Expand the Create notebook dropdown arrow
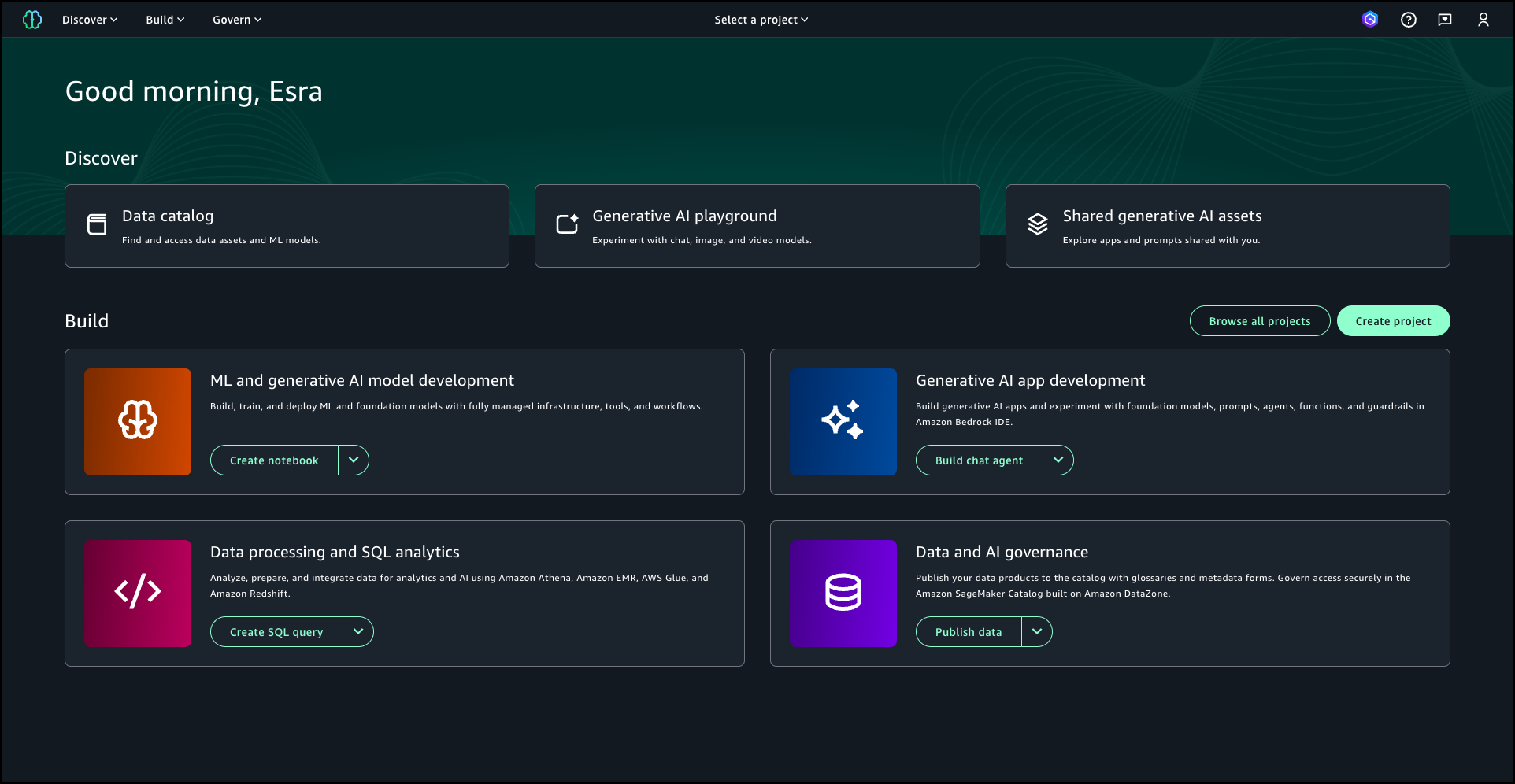Image resolution: width=1515 pixels, height=784 pixels. (354, 460)
